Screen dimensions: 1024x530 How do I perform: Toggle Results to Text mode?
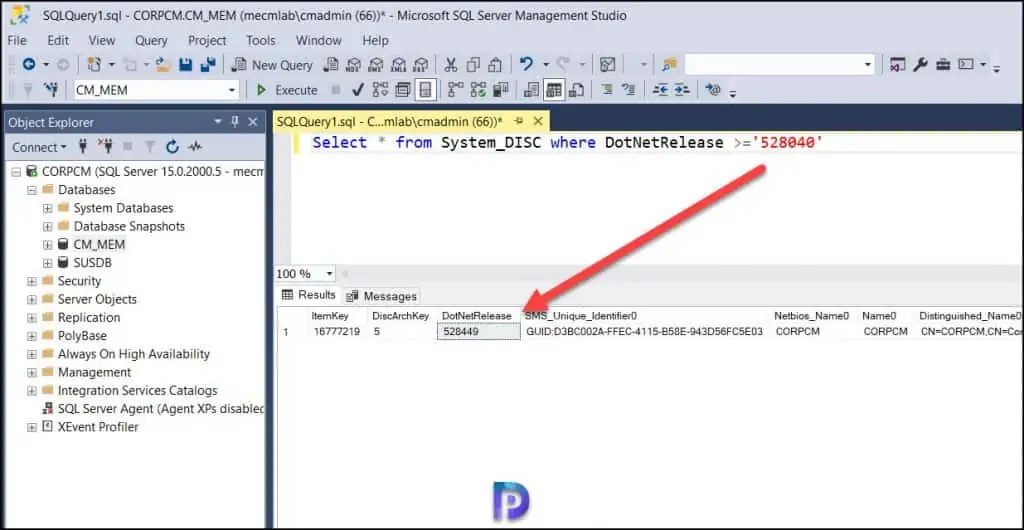pos(532,90)
